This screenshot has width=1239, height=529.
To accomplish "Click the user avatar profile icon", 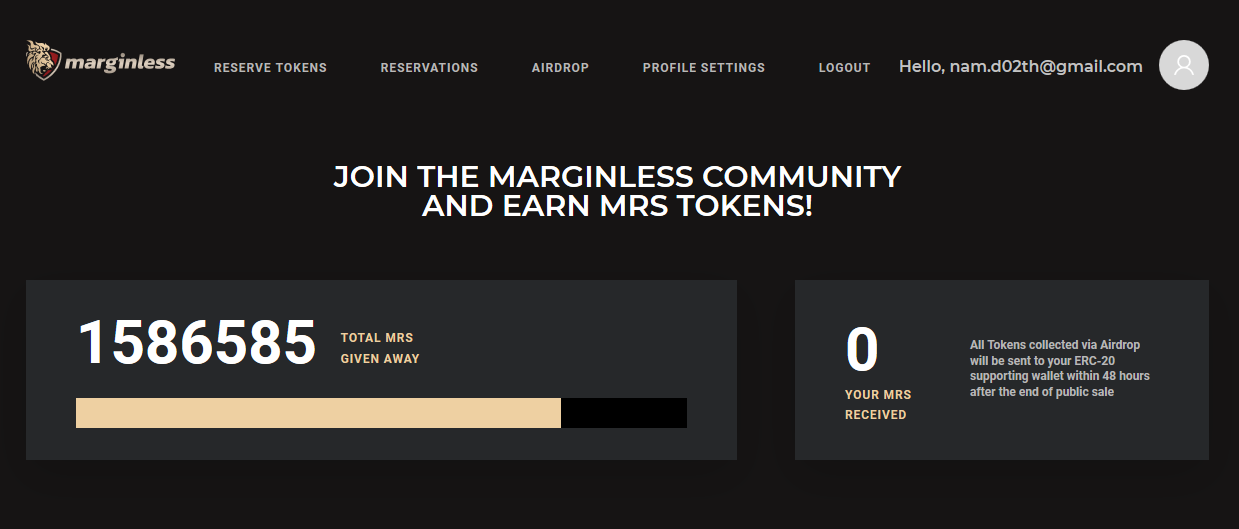I will 1183,65.
